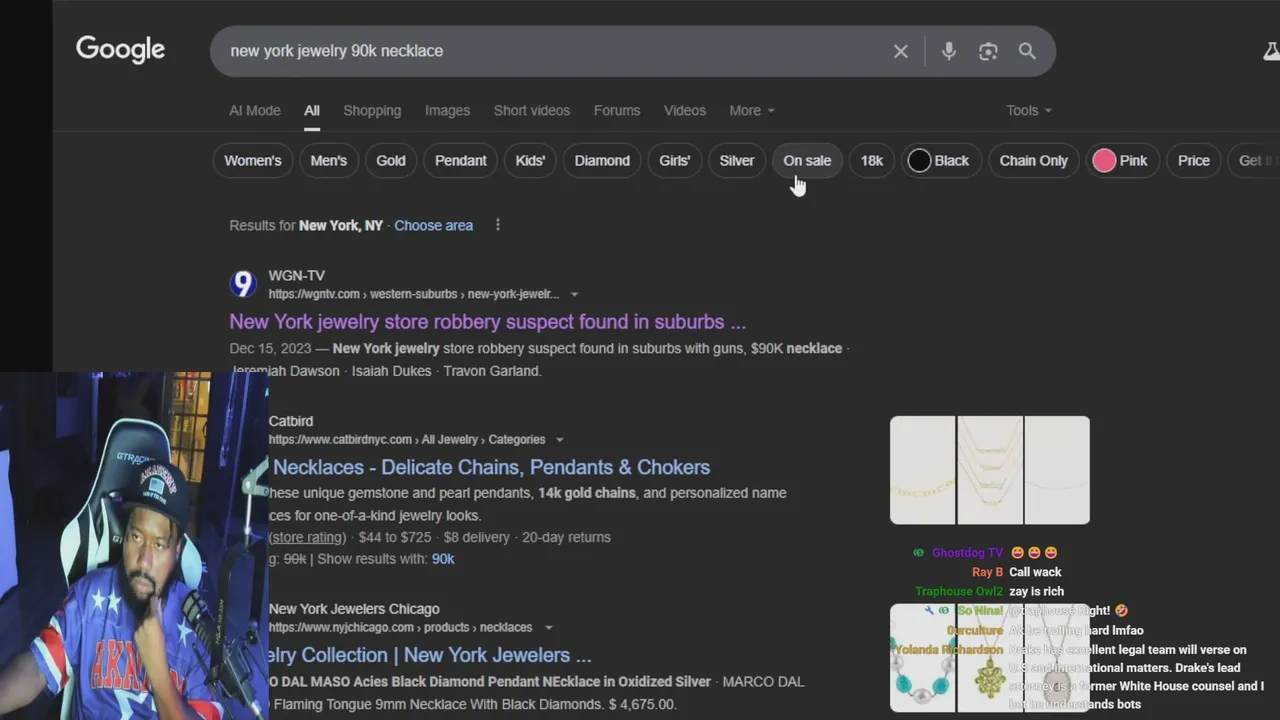Open New York Jewelers collection link
Viewport: 1280px width, 720px height.
(x=430, y=655)
